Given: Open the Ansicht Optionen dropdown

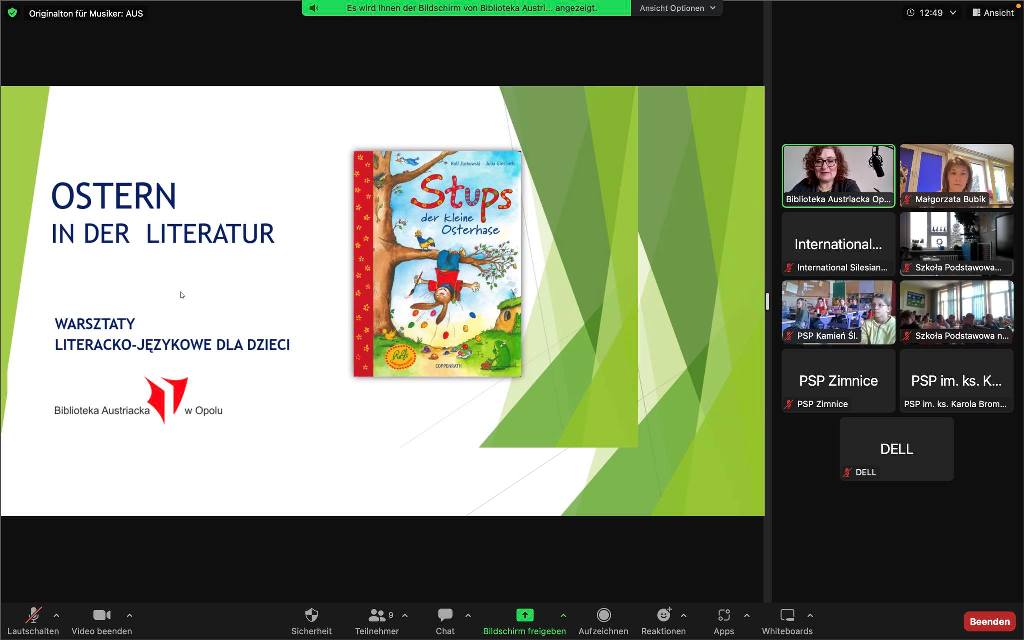Looking at the screenshot, I should tap(678, 8).
